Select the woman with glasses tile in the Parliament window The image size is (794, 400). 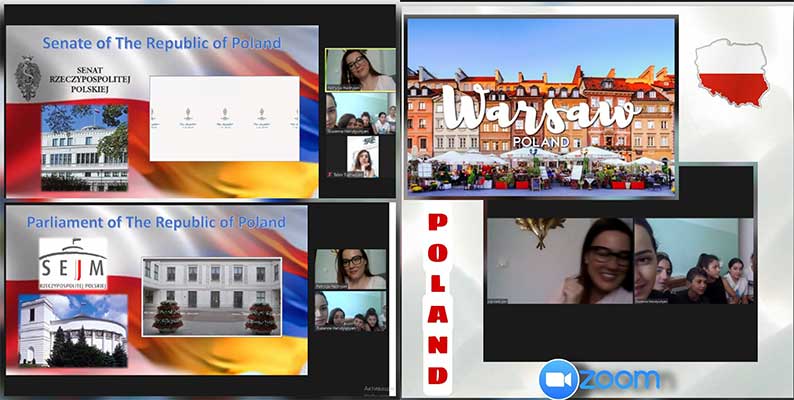click(350, 269)
